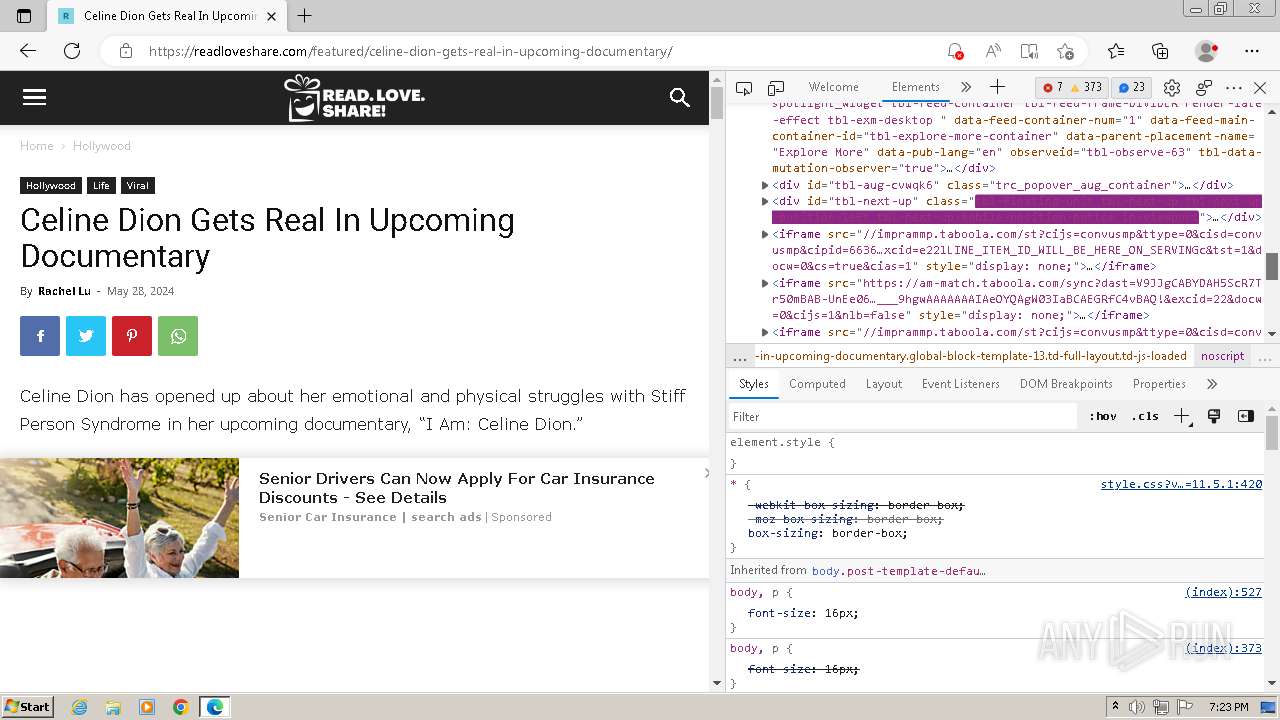Start Read Aloud from address bar
This screenshot has height=720, width=1280.
pos(993,51)
